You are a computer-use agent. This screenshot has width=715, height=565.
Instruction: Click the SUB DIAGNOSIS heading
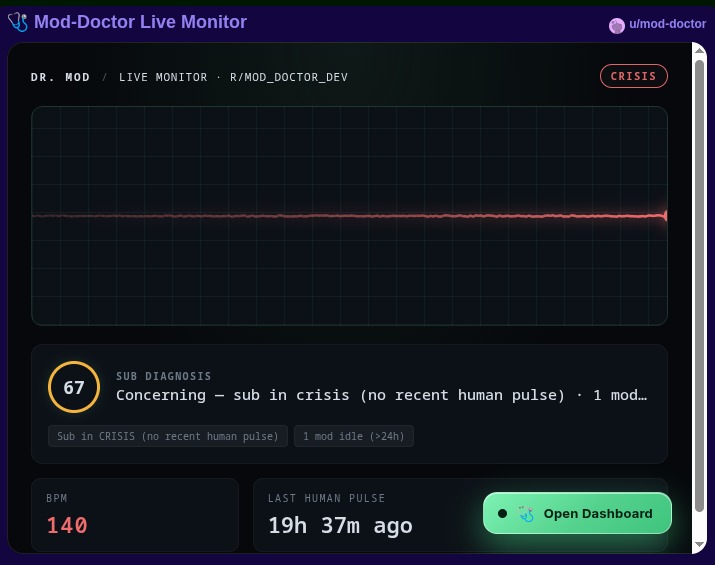coord(164,376)
